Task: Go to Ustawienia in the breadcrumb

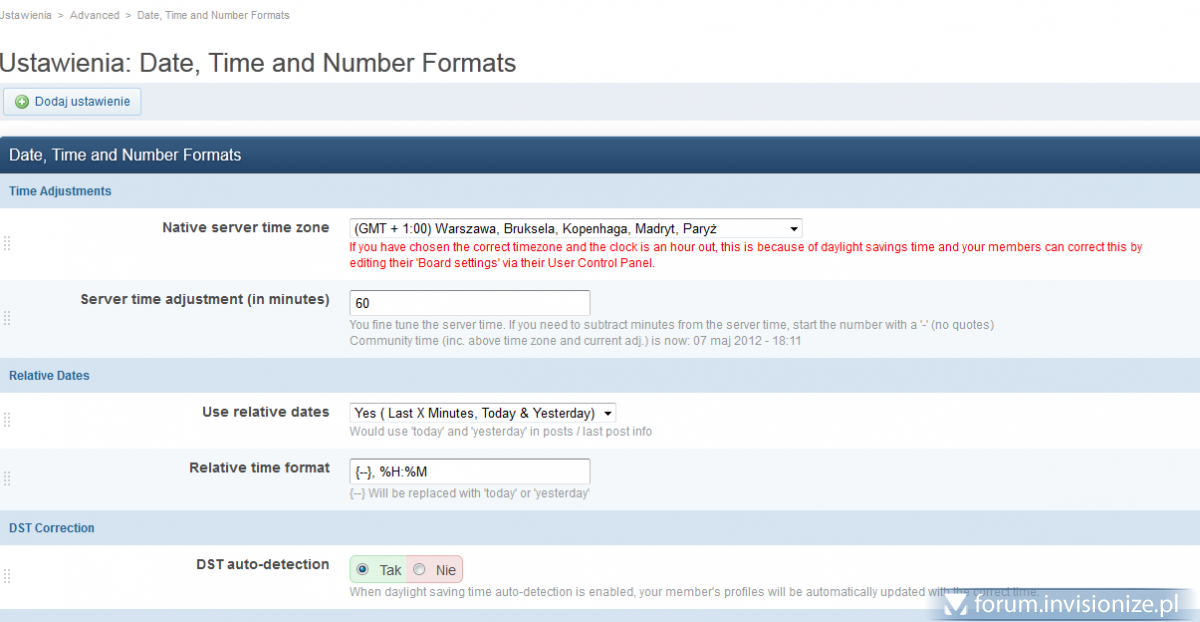Action: tap(25, 15)
